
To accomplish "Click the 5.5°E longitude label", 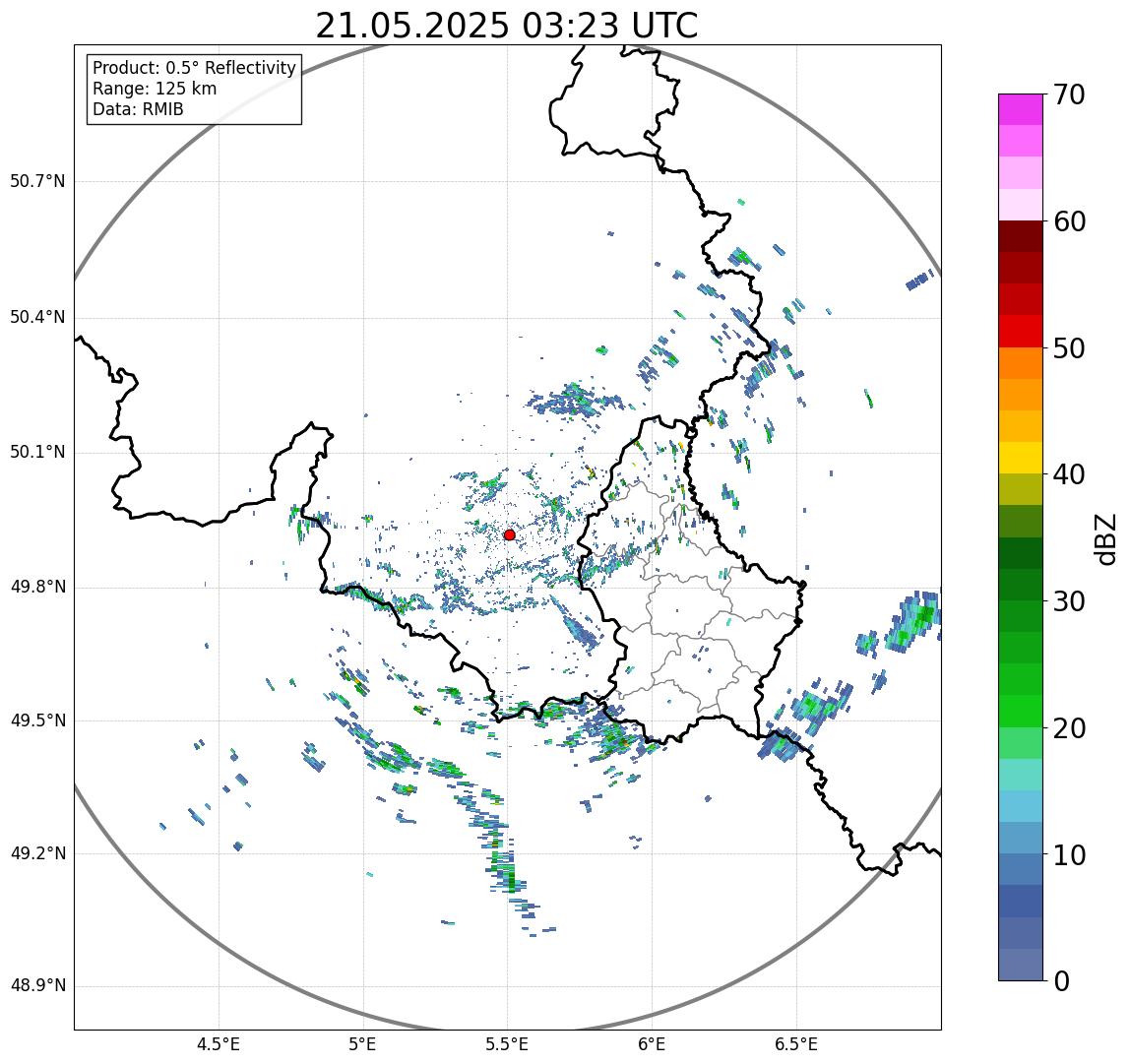I will (x=507, y=1044).
